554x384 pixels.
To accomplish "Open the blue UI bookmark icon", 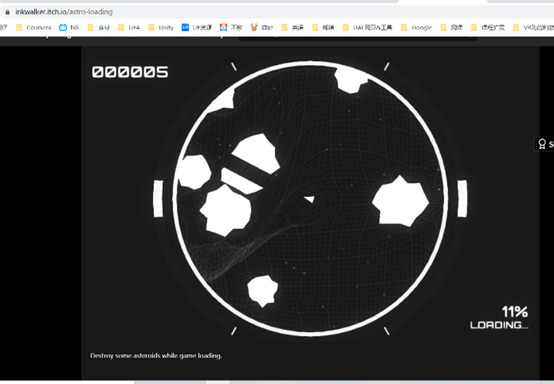I will pos(185,27).
